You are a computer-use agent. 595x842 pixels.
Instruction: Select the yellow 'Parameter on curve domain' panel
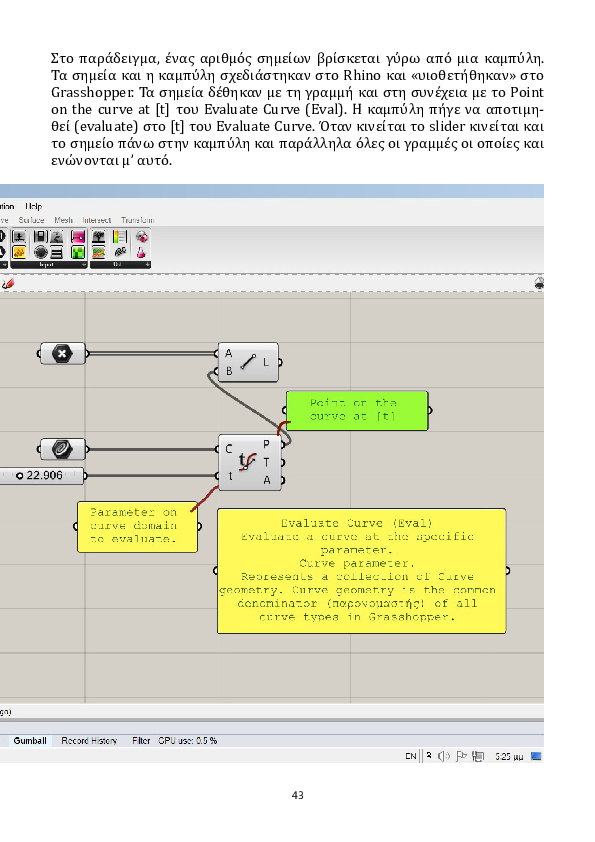[137, 526]
